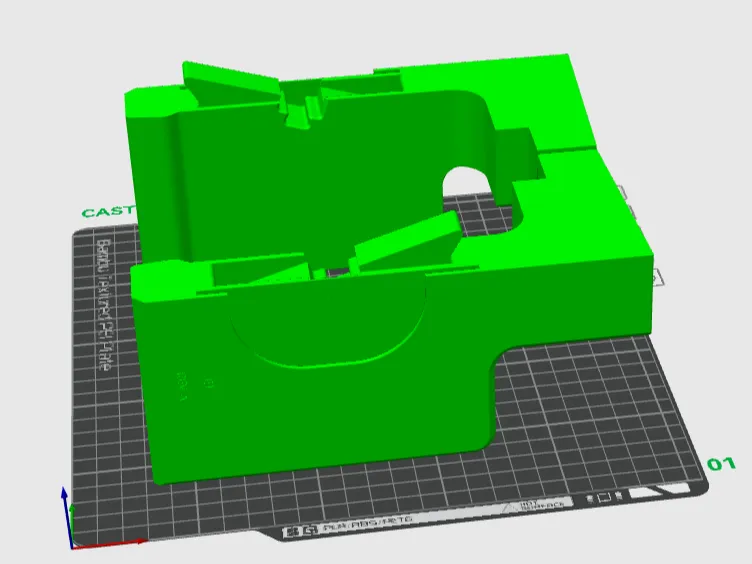Click the CAST plate name label
Viewport: 752px width, 564px height.
pos(107,212)
